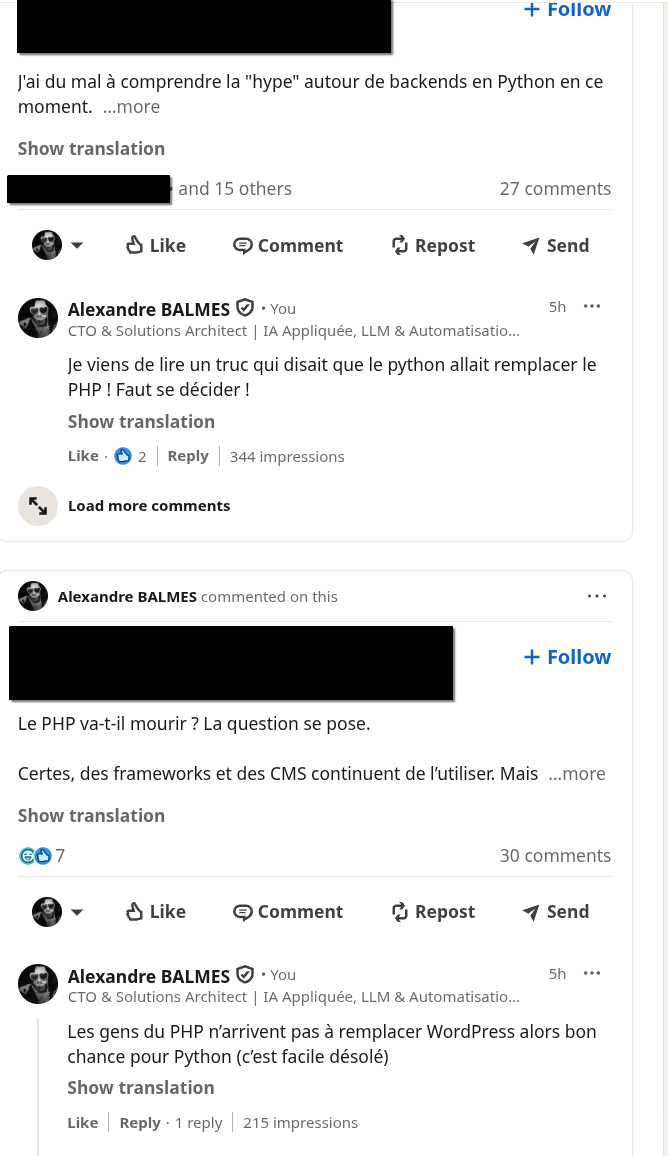Expand truncated PHP post with more
The image size is (668, 1156).
click(x=577, y=774)
